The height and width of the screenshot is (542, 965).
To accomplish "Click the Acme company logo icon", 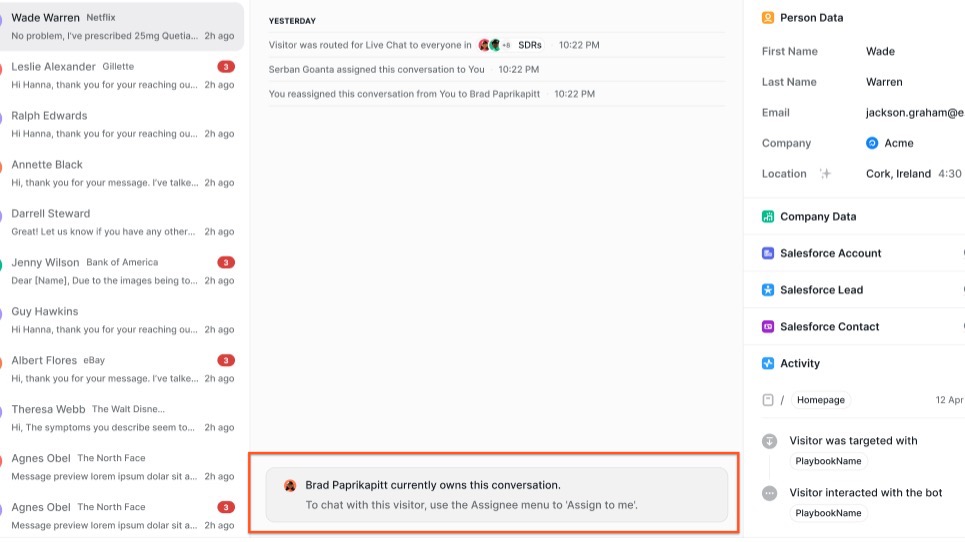I will pos(872,144).
